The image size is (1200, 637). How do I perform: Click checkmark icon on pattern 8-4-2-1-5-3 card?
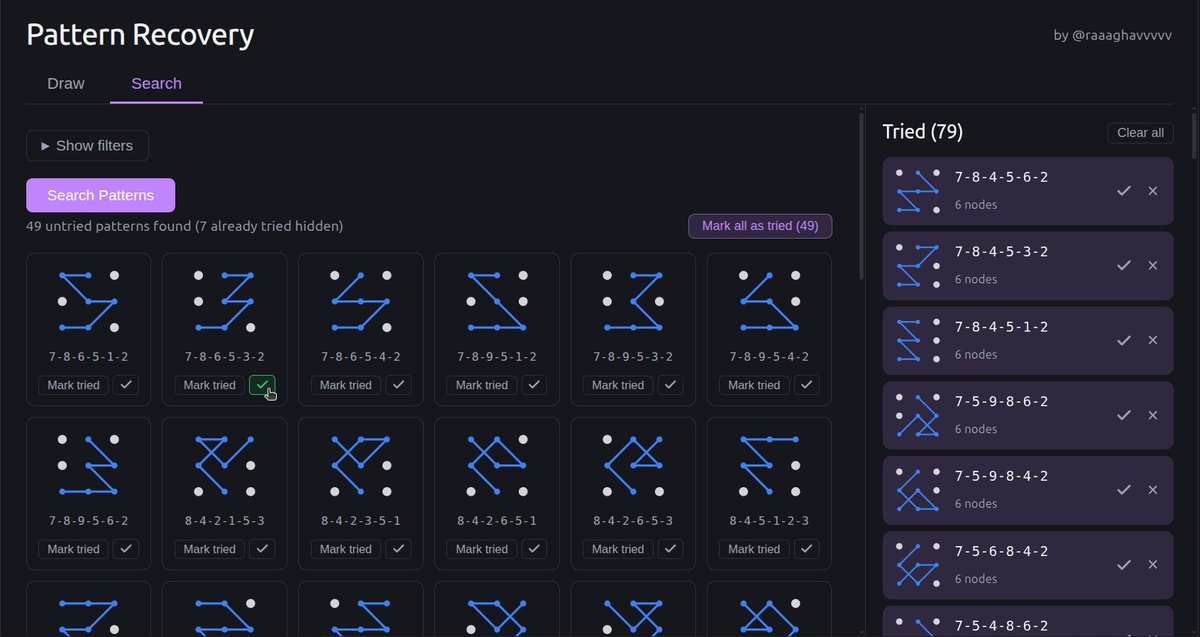262,549
